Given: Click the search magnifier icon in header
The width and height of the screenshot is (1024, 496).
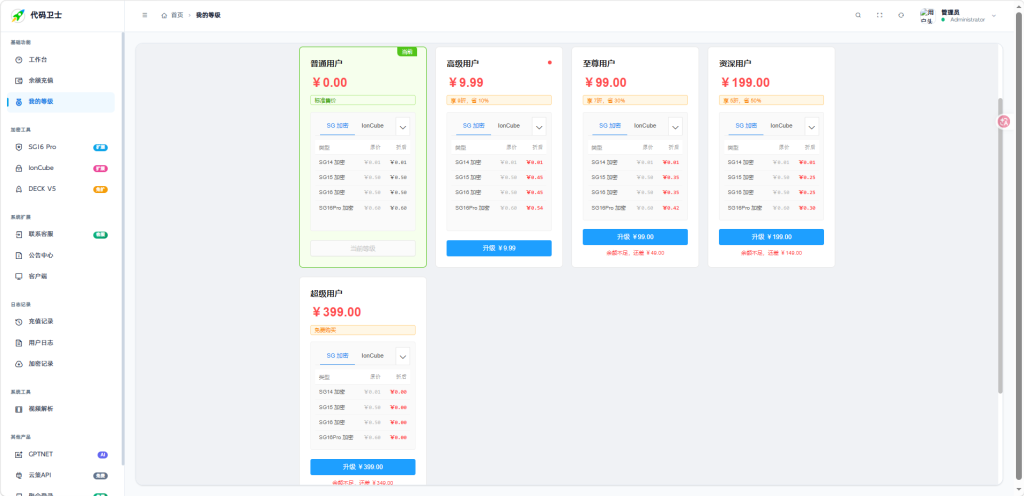Looking at the screenshot, I should [x=858, y=15].
